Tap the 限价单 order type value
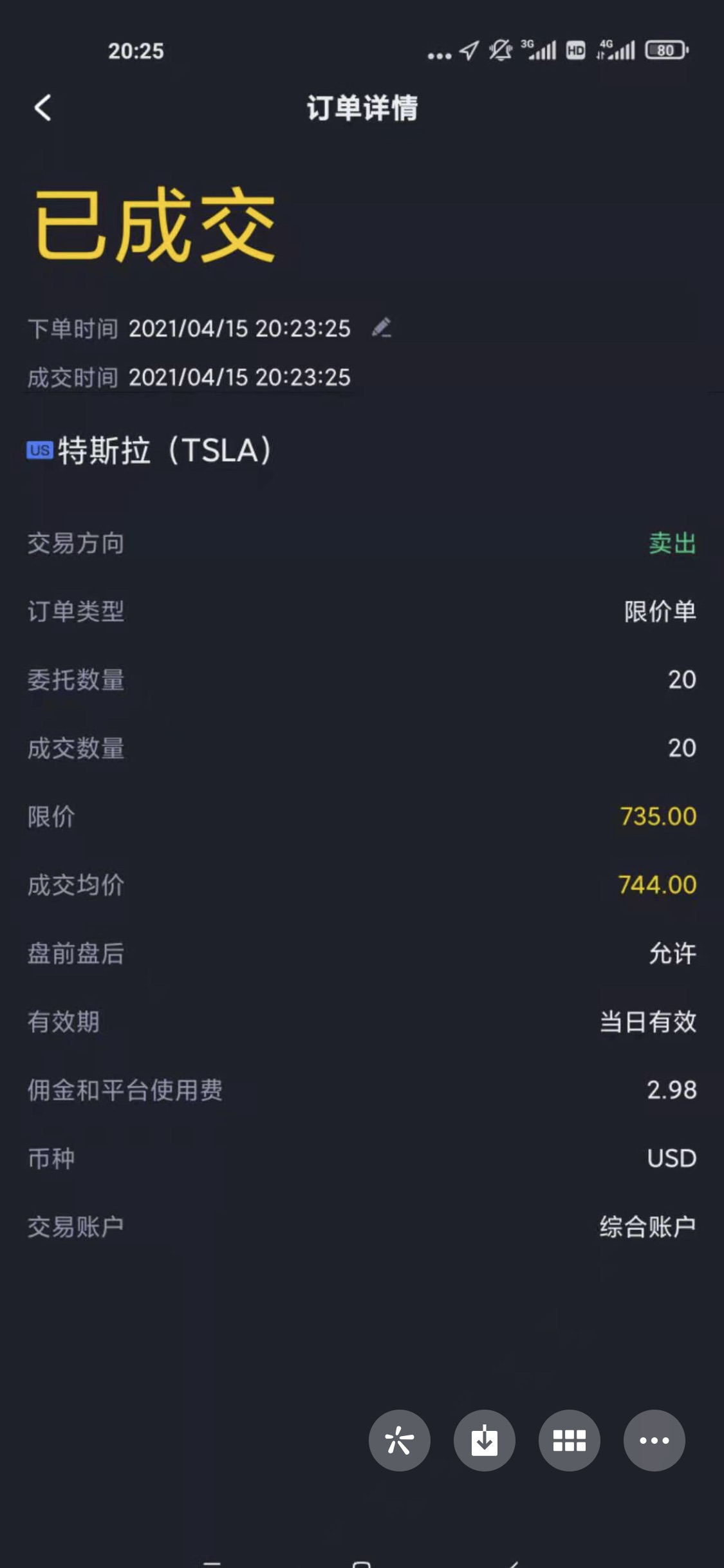The width and height of the screenshot is (724, 1568). 660,611
